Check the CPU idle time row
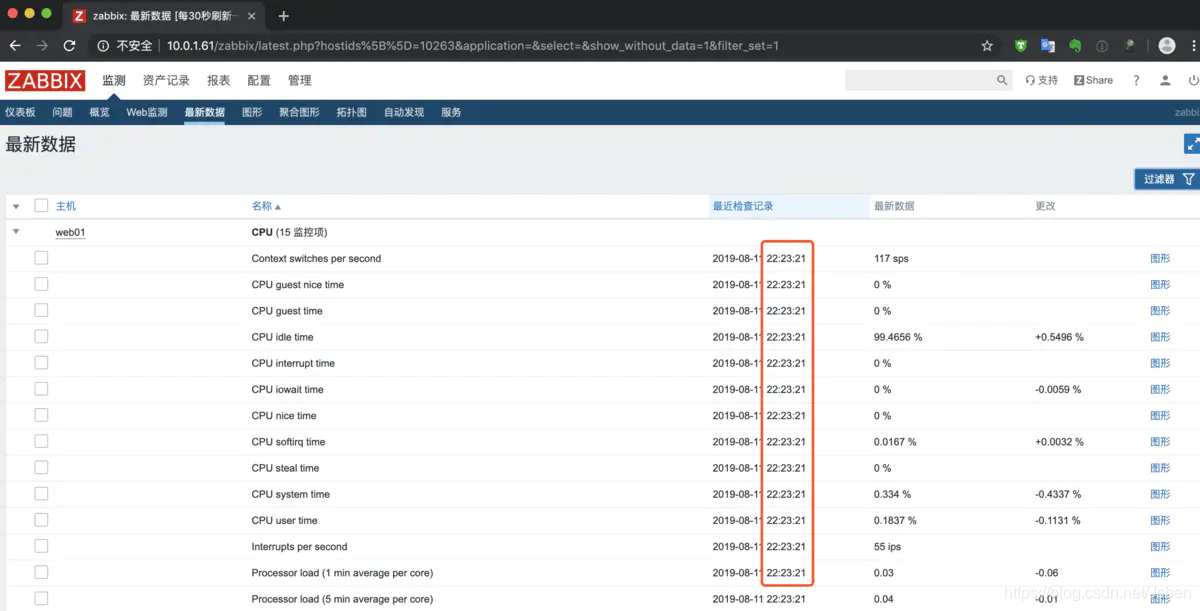Viewport: 1200px width, 611px height. tap(41, 337)
